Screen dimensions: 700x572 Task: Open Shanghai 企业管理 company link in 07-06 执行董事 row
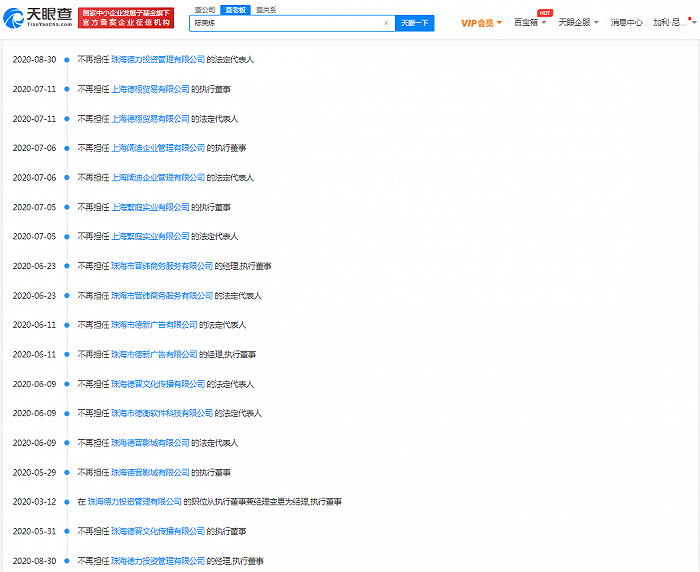click(158, 148)
